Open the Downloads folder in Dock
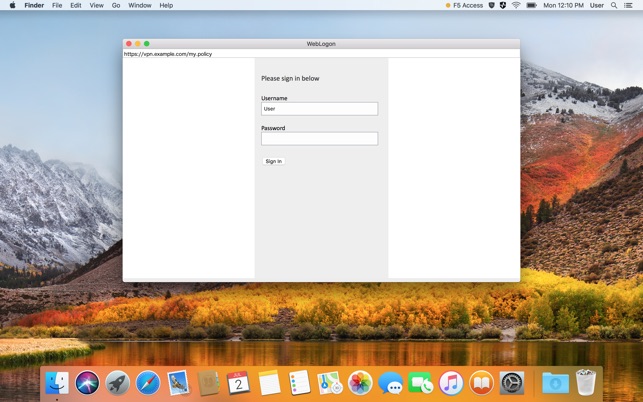Screen dimensions: 643x402 tap(555, 383)
